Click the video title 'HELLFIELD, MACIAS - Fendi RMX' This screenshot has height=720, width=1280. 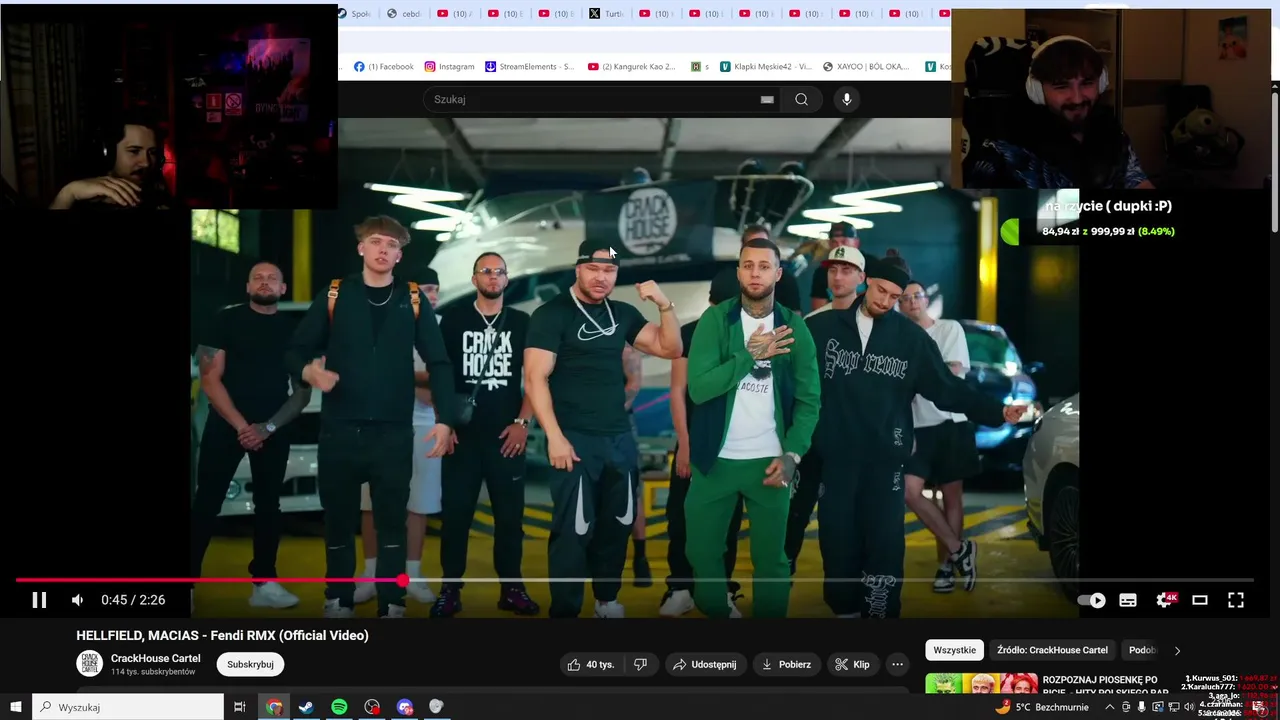222,635
